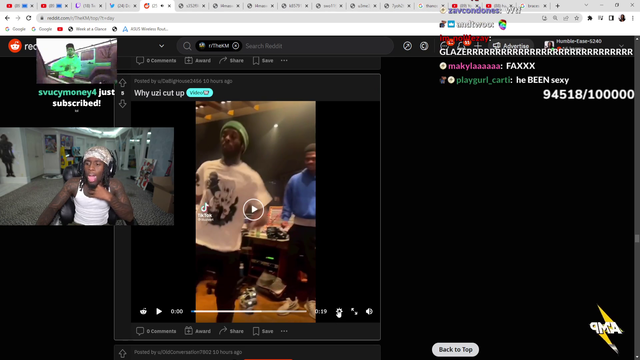The width and height of the screenshot is (640, 360).
Task: Upvote the post by u/OldConversation7802
Action: tap(122, 354)
